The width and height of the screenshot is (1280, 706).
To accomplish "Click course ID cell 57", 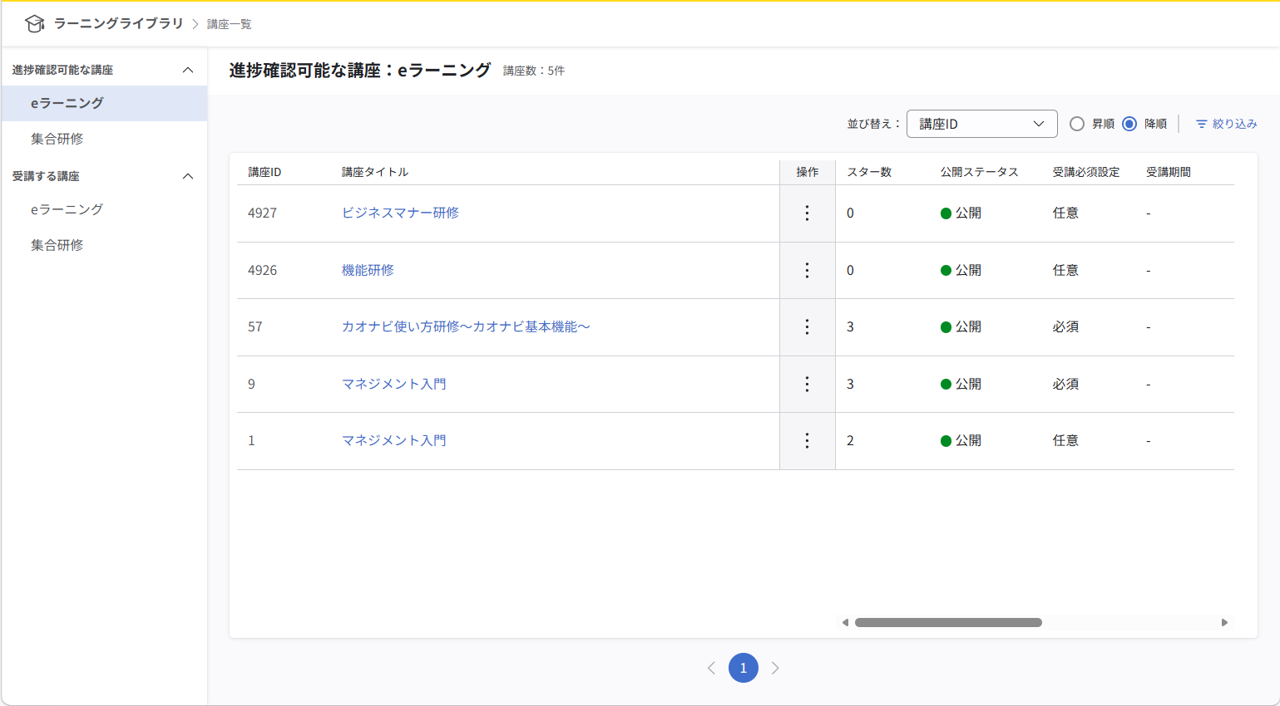I will (255, 327).
